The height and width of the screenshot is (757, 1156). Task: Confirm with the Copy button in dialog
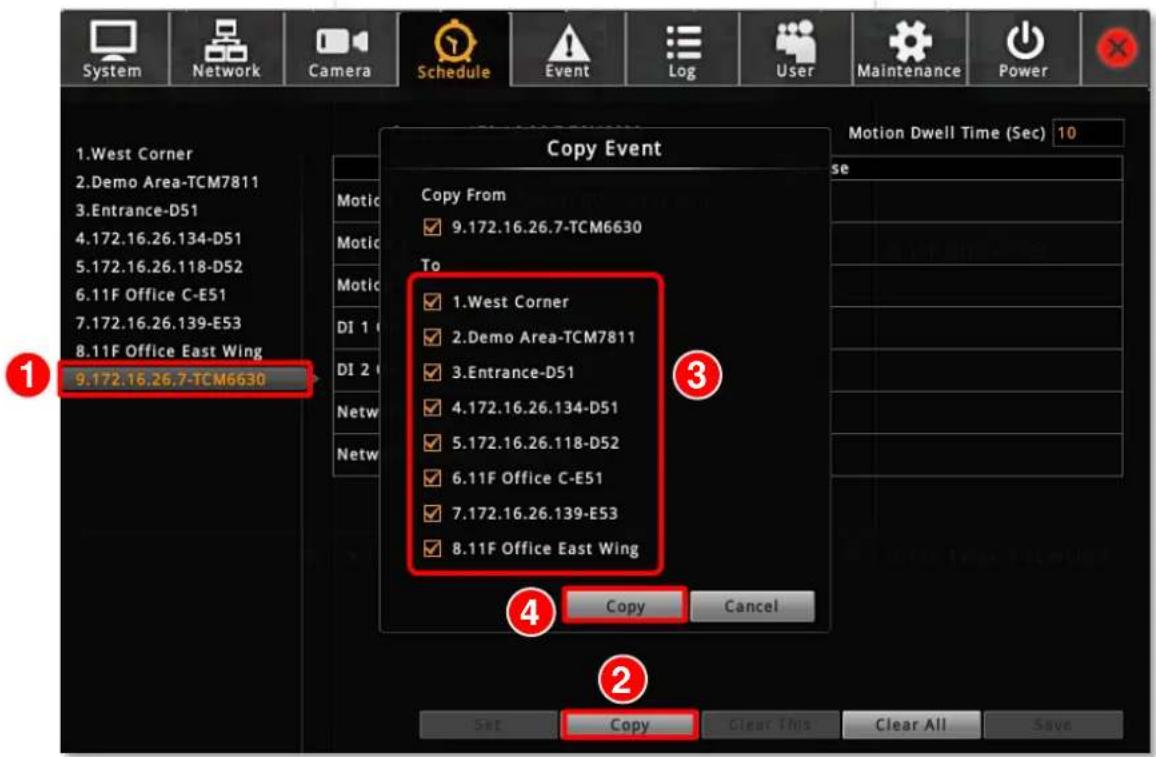624,606
